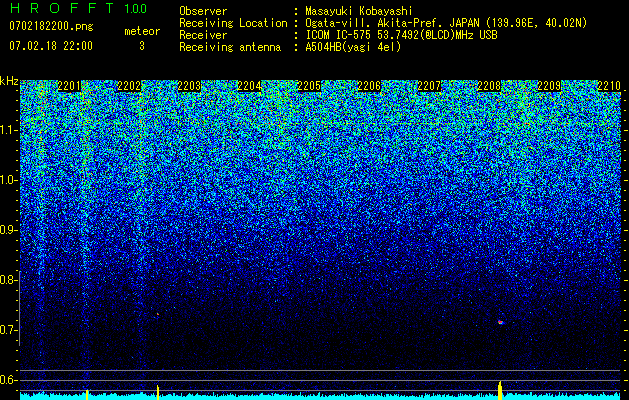Click the 1.0 kHz frequency tick label
Viewport: 629px width, 400px height.
tap(7, 180)
